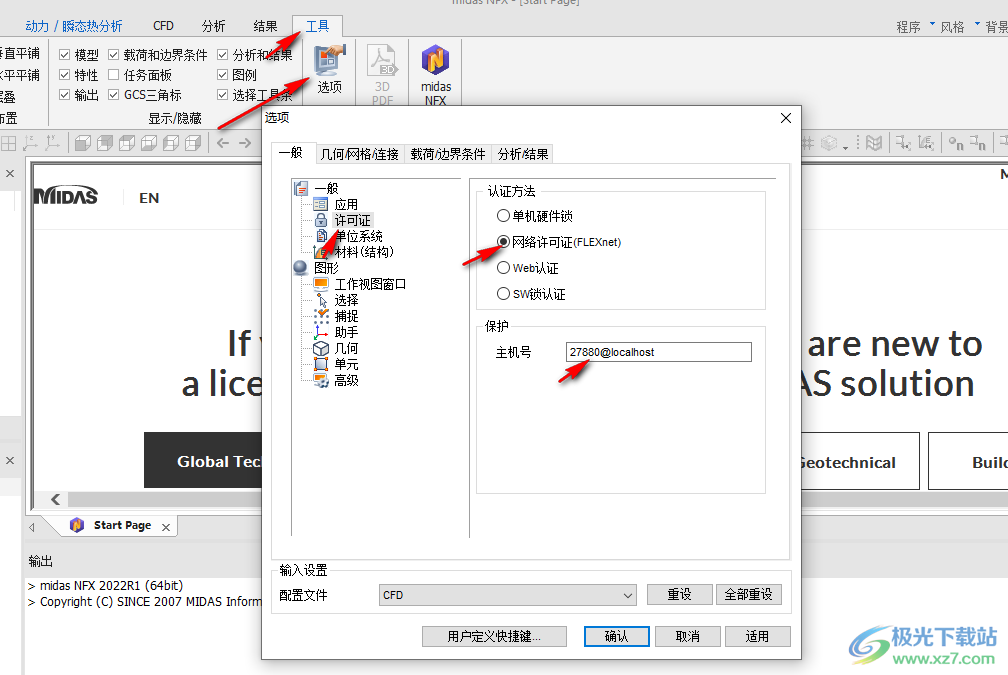Open the 选项 (Options) tool icon

[330, 60]
